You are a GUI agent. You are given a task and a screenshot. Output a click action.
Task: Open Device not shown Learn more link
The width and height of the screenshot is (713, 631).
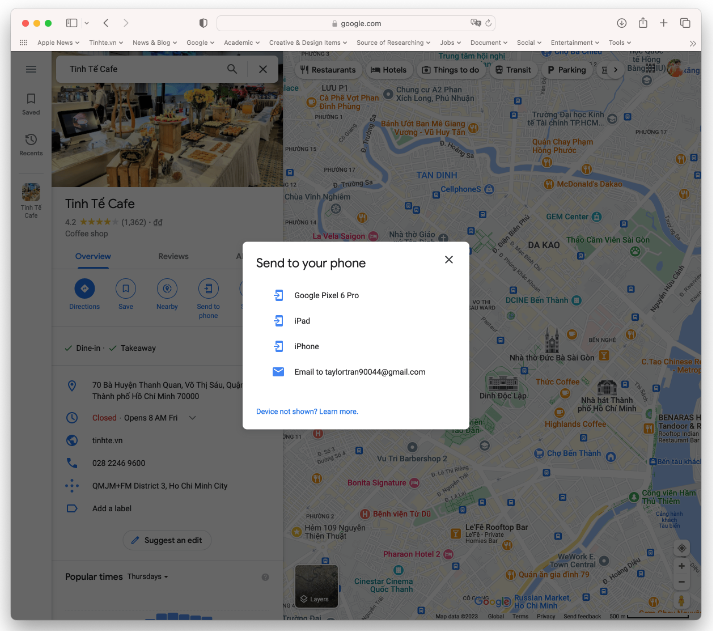[307, 412]
